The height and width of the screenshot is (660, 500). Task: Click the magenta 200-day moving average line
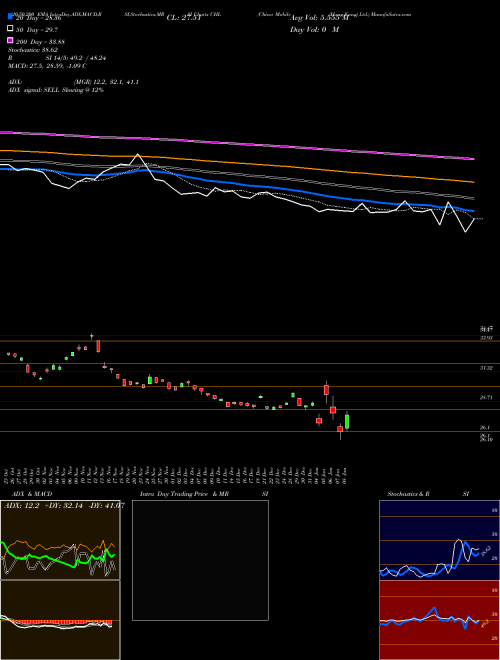tap(237, 144)
